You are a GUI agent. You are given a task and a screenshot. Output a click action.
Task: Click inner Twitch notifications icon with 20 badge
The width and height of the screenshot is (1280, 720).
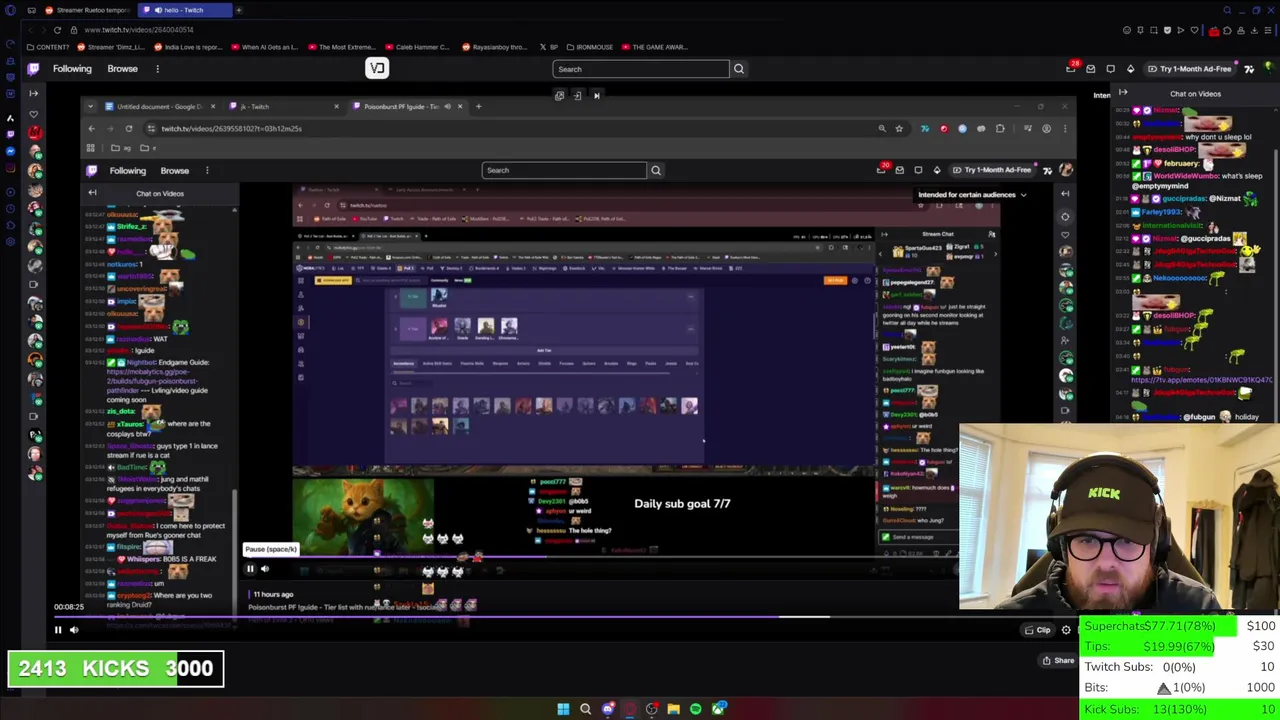[x=881, y=170]
